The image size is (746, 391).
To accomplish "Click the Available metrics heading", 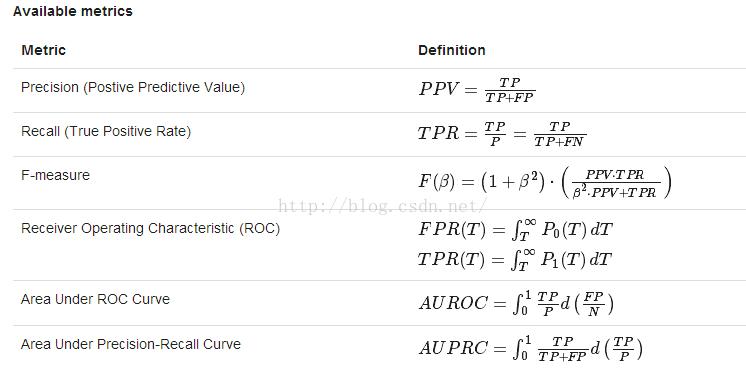I will coord(73,11).
